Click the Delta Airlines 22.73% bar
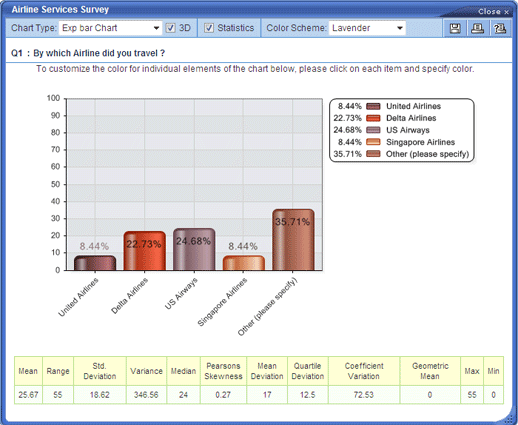The image size is (518, 425). (144, 251)
